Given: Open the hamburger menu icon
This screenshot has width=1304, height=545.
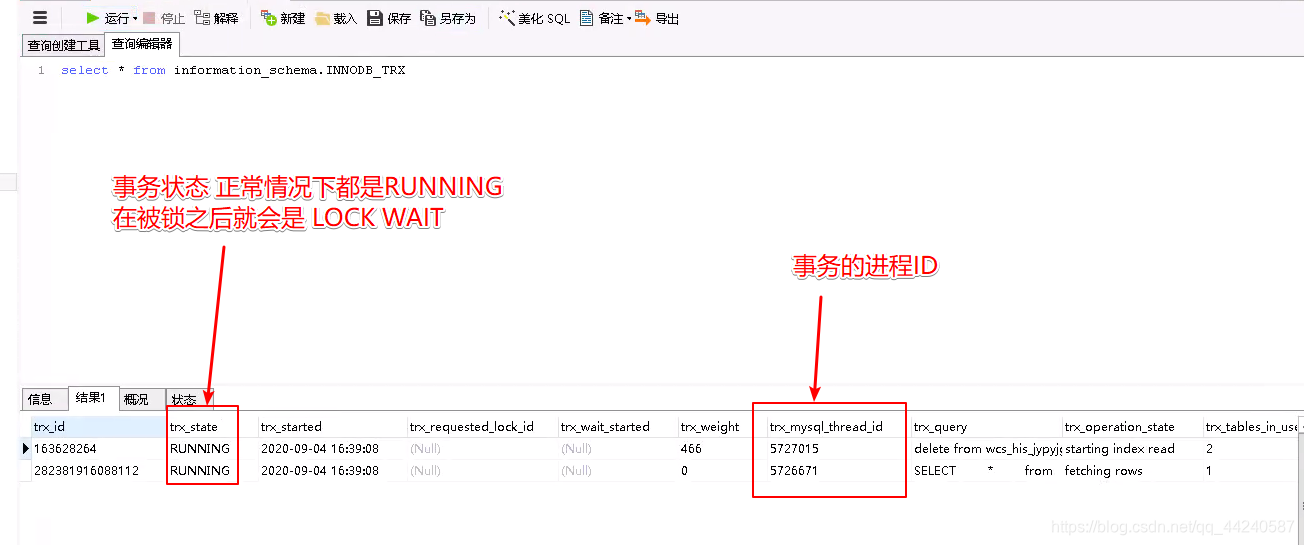Looking at the screenshot, I should (x=40, y=18).
